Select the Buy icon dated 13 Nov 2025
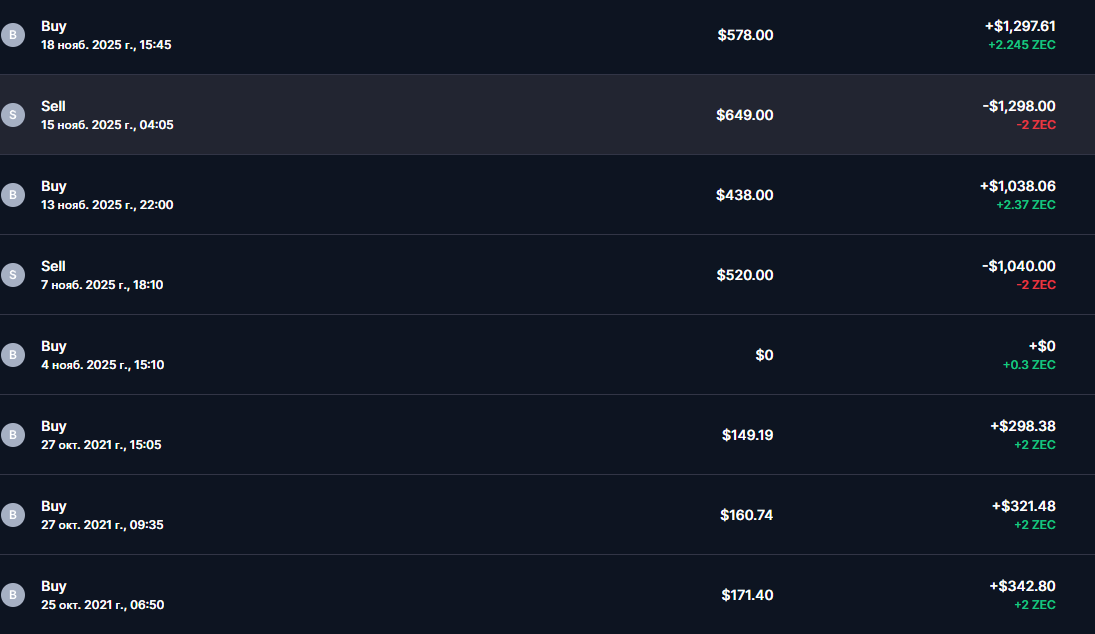1095x634 pixels. click(x=13, y=195)
